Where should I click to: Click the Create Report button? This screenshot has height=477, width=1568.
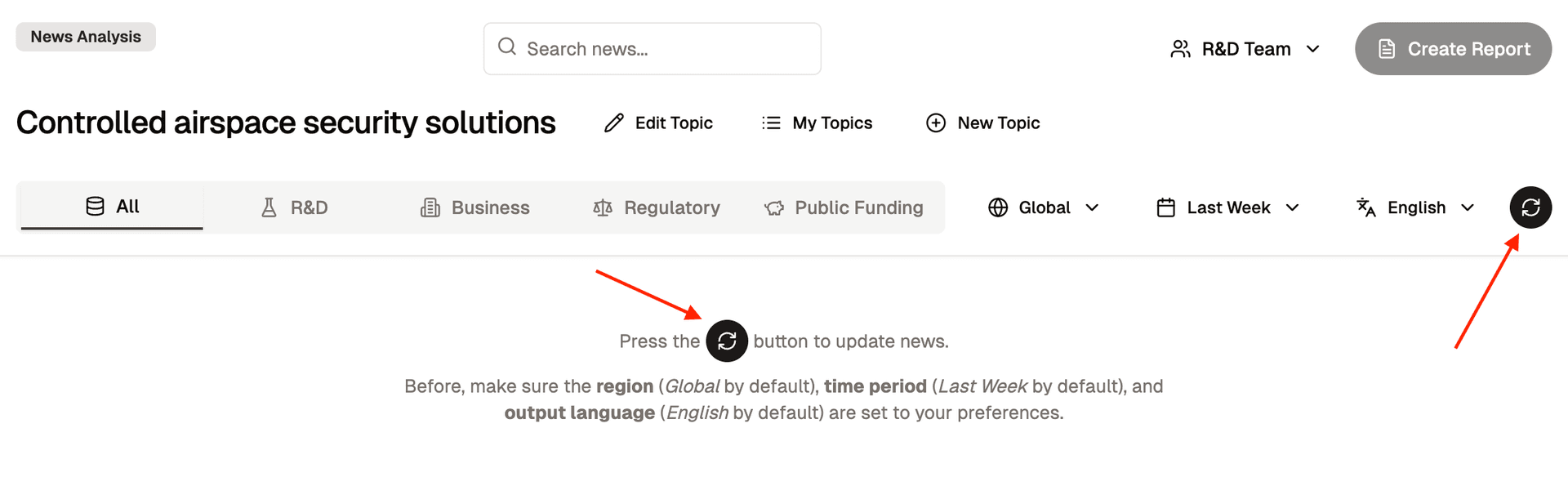[x=1454, y=49]
